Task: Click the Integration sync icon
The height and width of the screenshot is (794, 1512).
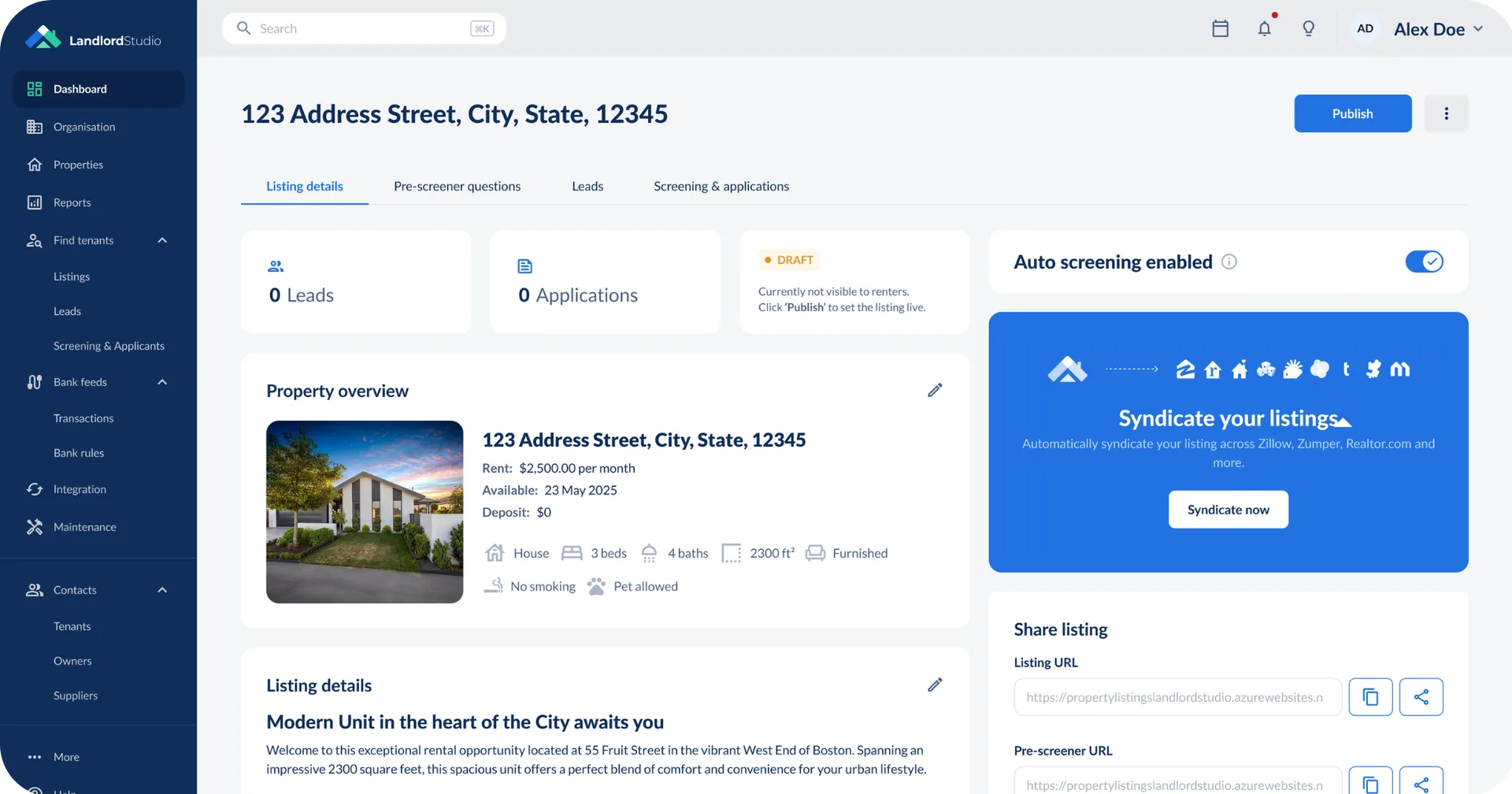Action: coord(34,489)
